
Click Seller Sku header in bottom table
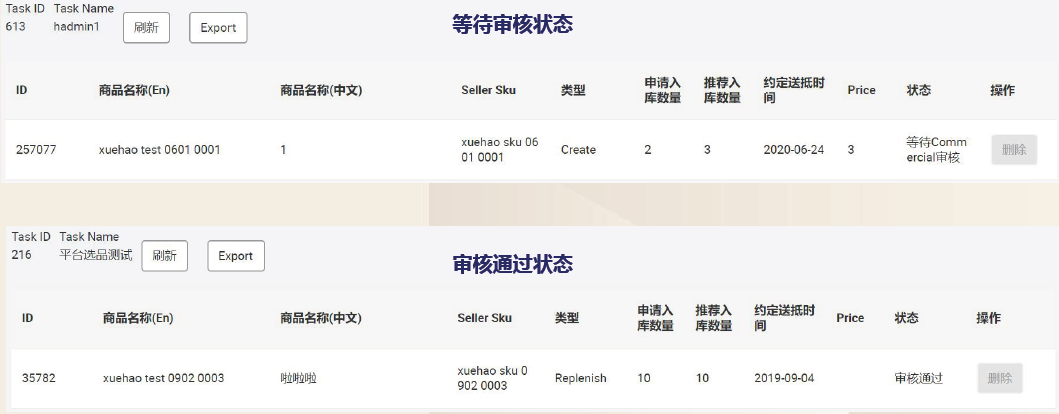[x=484, y=318]
